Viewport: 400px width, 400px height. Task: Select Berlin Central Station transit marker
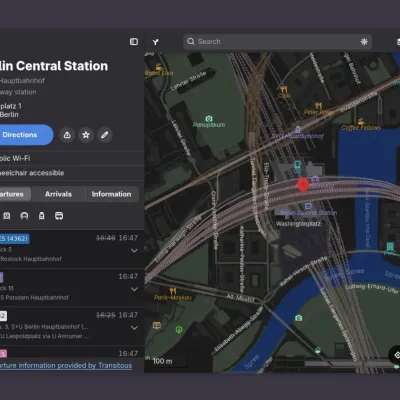tap(308, 206)
